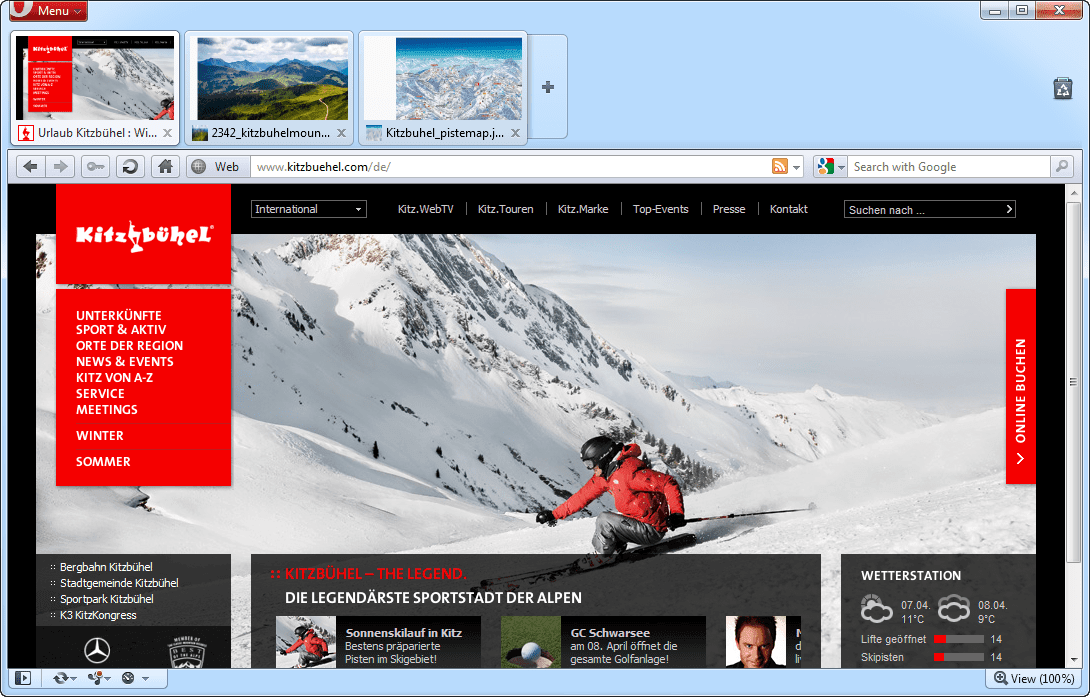This screenshot has width=1090, height=697.
Task: Close the 2342_kitzbuhelmoun tab
Action: (x=341, y=133)
